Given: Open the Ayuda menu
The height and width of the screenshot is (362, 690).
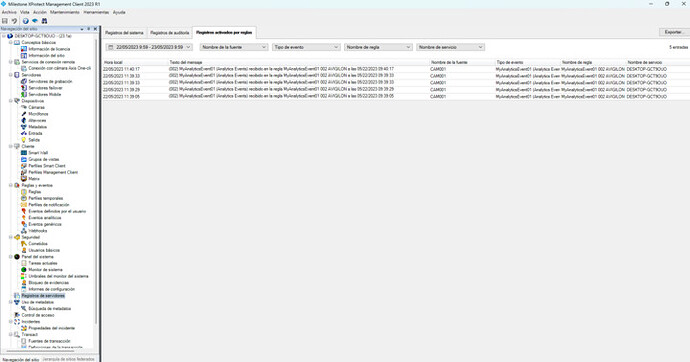Looking at the screenshot, I should point(119,12).
